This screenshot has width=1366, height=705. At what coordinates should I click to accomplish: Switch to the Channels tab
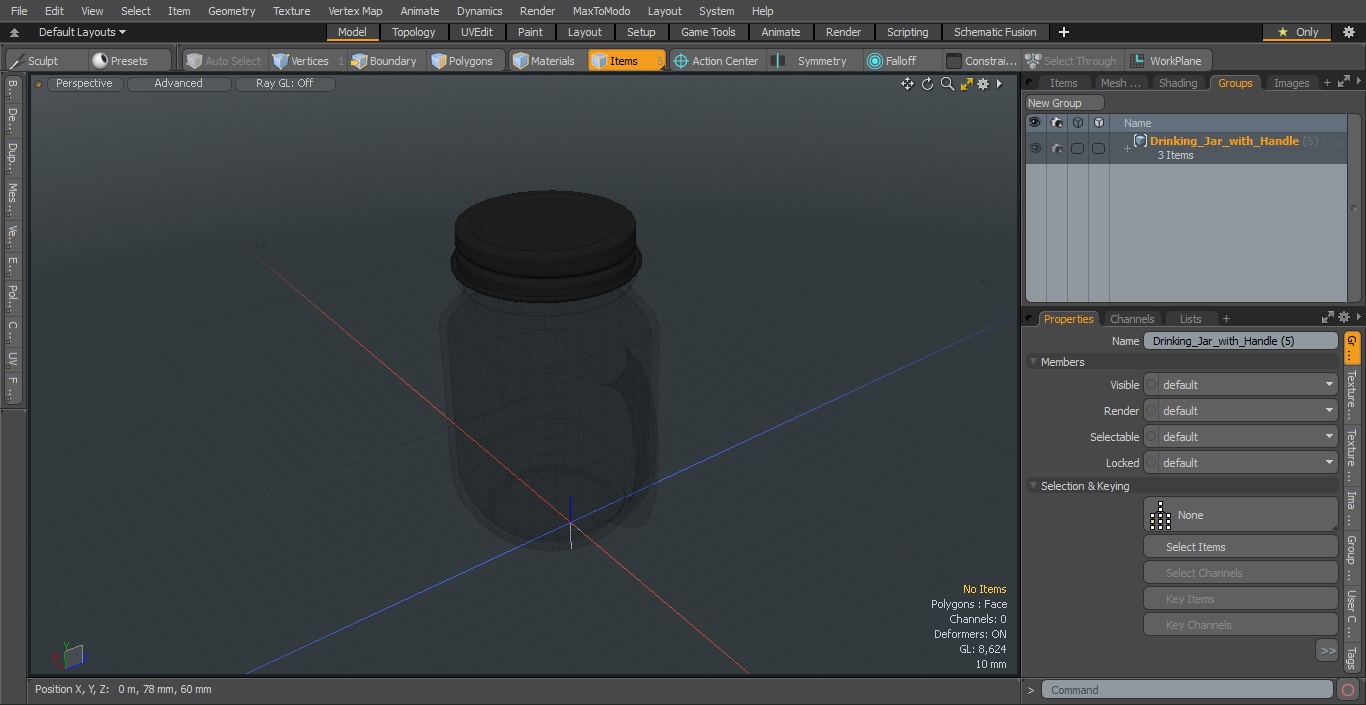click(1132, 319)
